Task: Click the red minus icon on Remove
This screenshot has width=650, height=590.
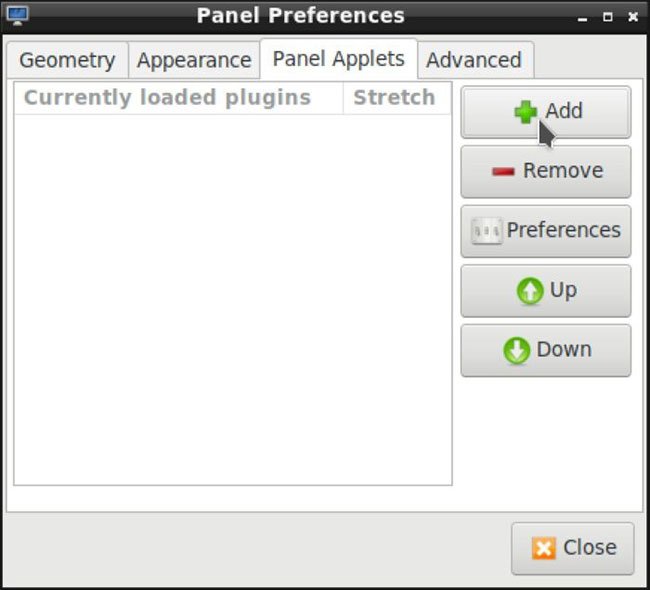Action: (503, 171)
